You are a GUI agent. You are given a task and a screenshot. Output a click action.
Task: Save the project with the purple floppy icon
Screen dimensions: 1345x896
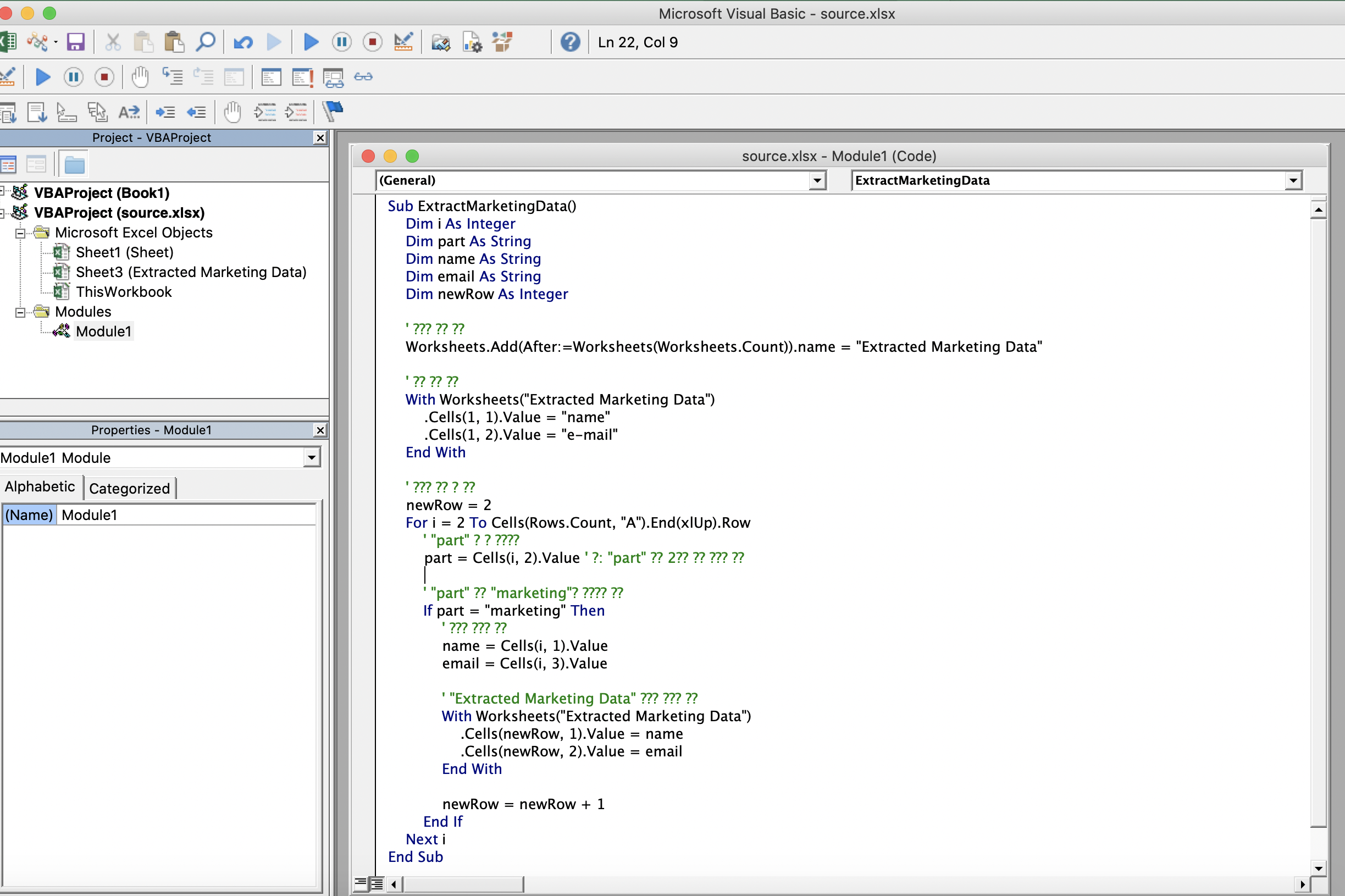[x=75, y=42]
